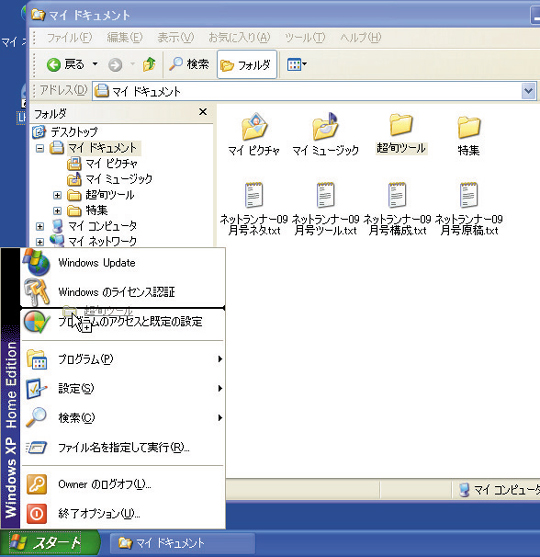Screen dimensions: 540x557
Task: Expand the 超旬ツール tree node
Action: pos(57,195)
